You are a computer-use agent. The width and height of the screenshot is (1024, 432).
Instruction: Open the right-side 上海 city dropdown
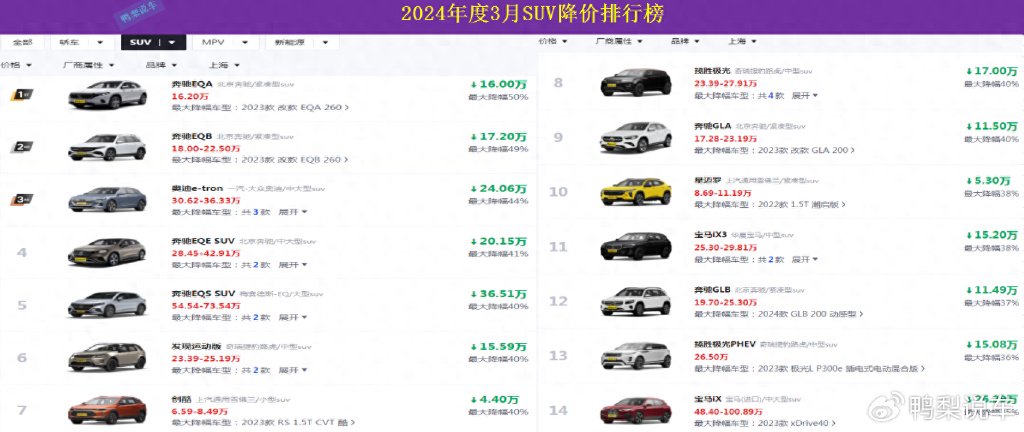click(x=743, y=41)
